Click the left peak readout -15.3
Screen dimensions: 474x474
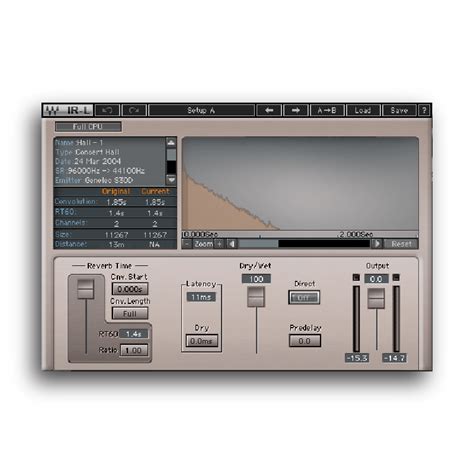coord(357,358)
